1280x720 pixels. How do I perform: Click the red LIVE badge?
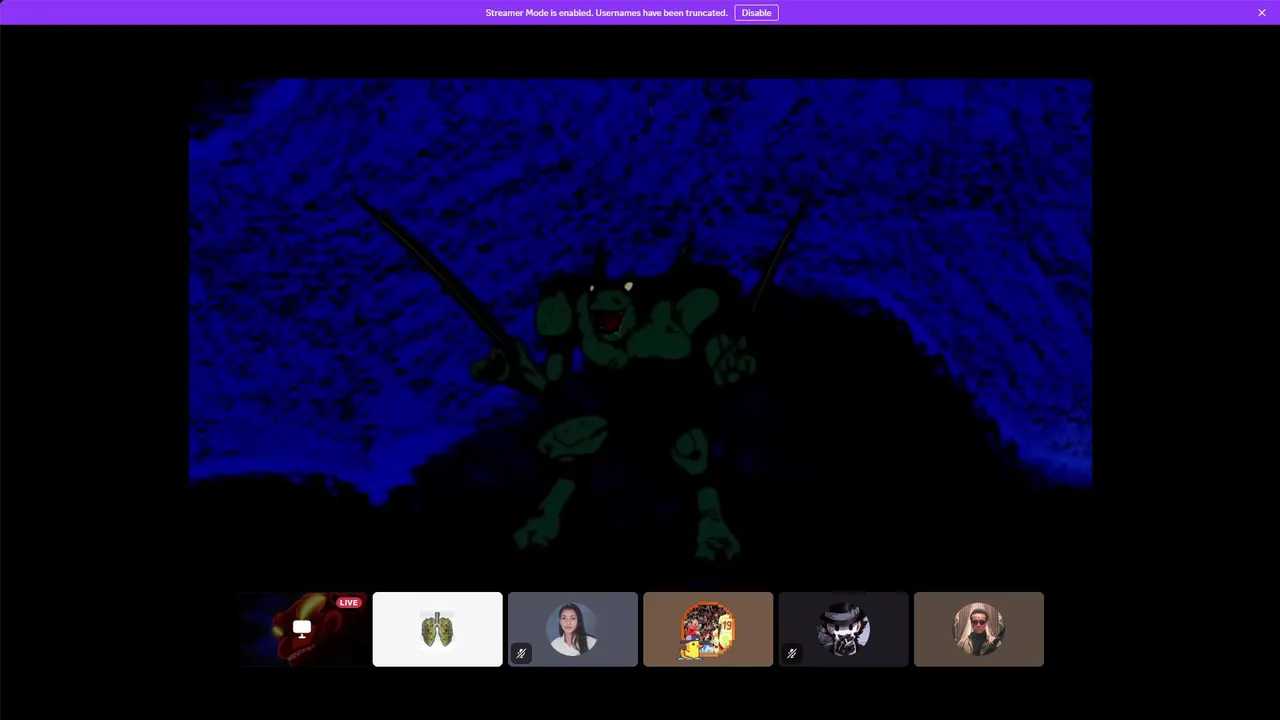point(348,602)
